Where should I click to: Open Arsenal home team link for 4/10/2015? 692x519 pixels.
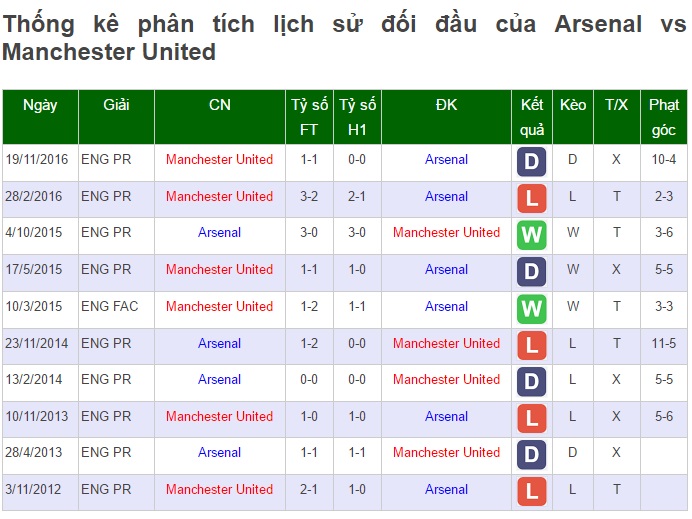(x=219, y=233)
